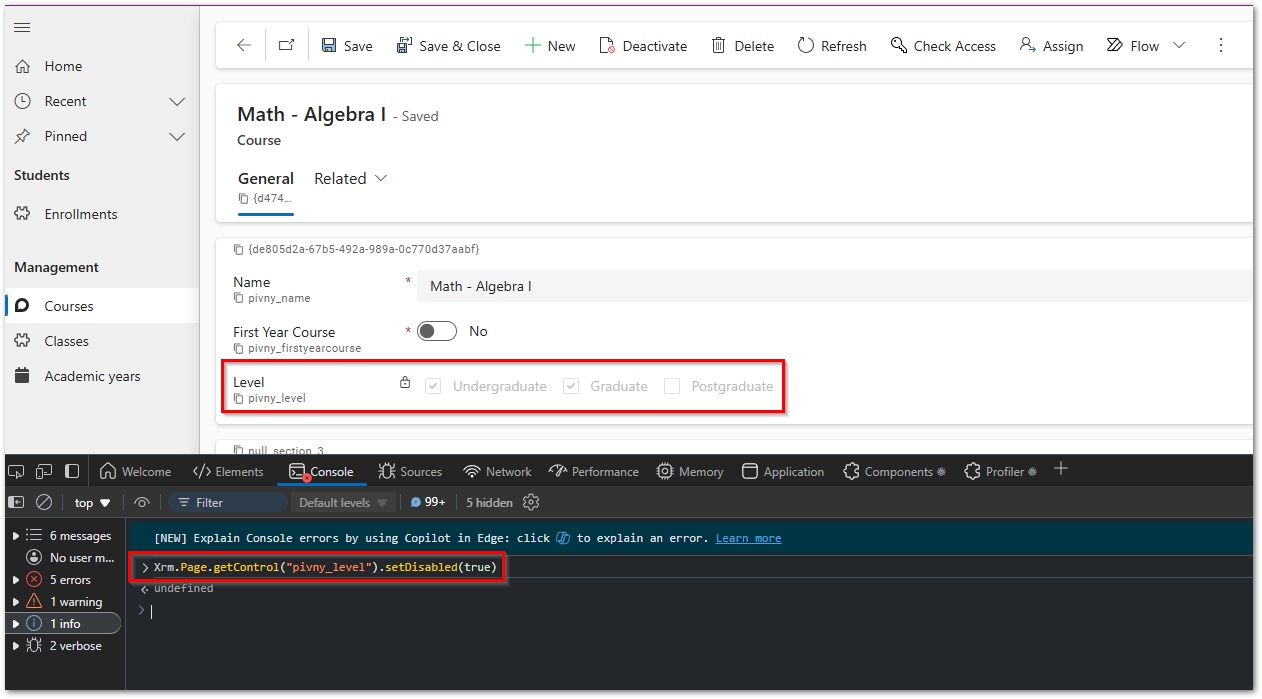Click the console Filter field
This screenshot has height=699, width=1262.
[x=227, y=502]
